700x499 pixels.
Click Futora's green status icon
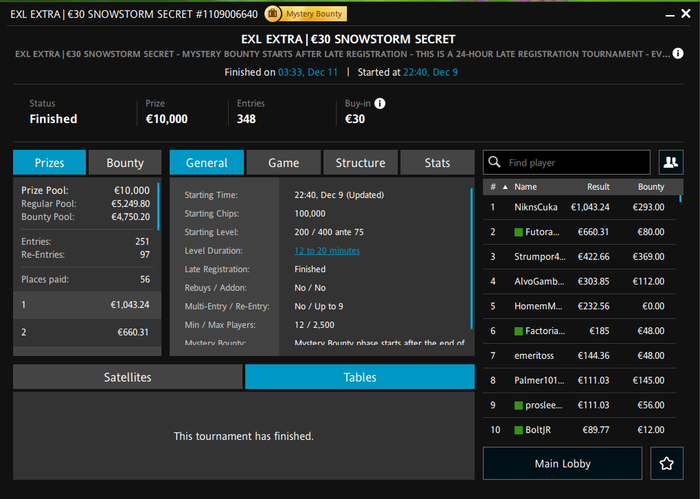[518, 232]
